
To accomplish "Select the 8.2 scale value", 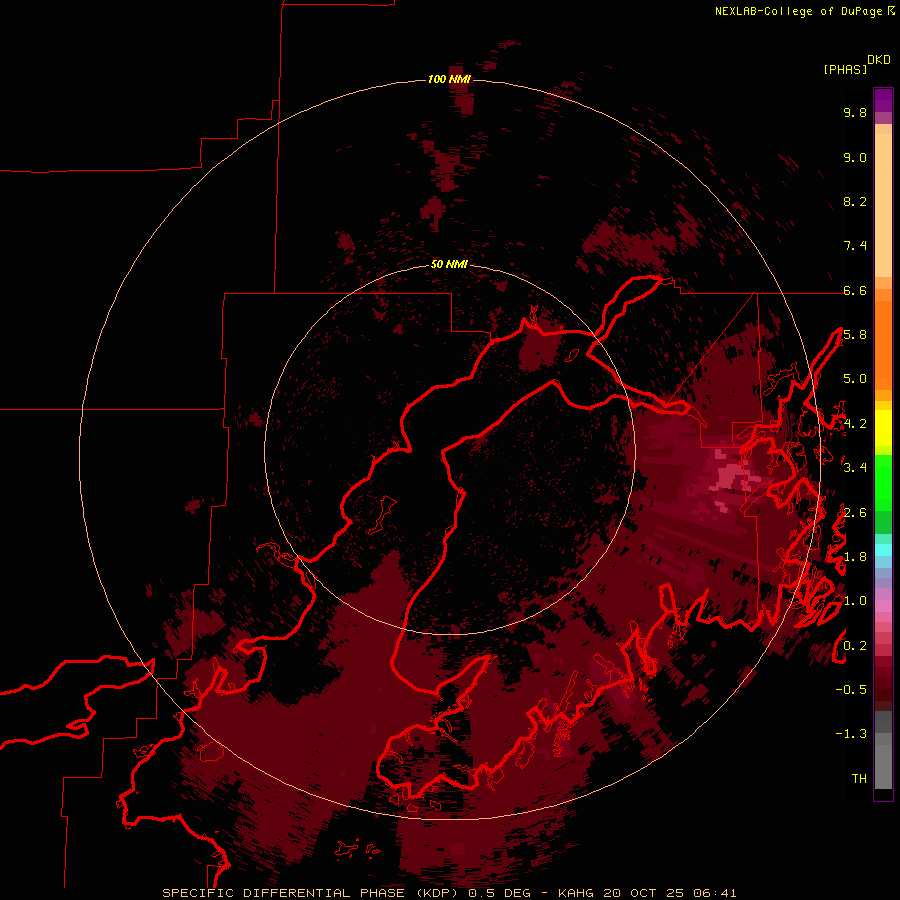I will click(855, 201).
